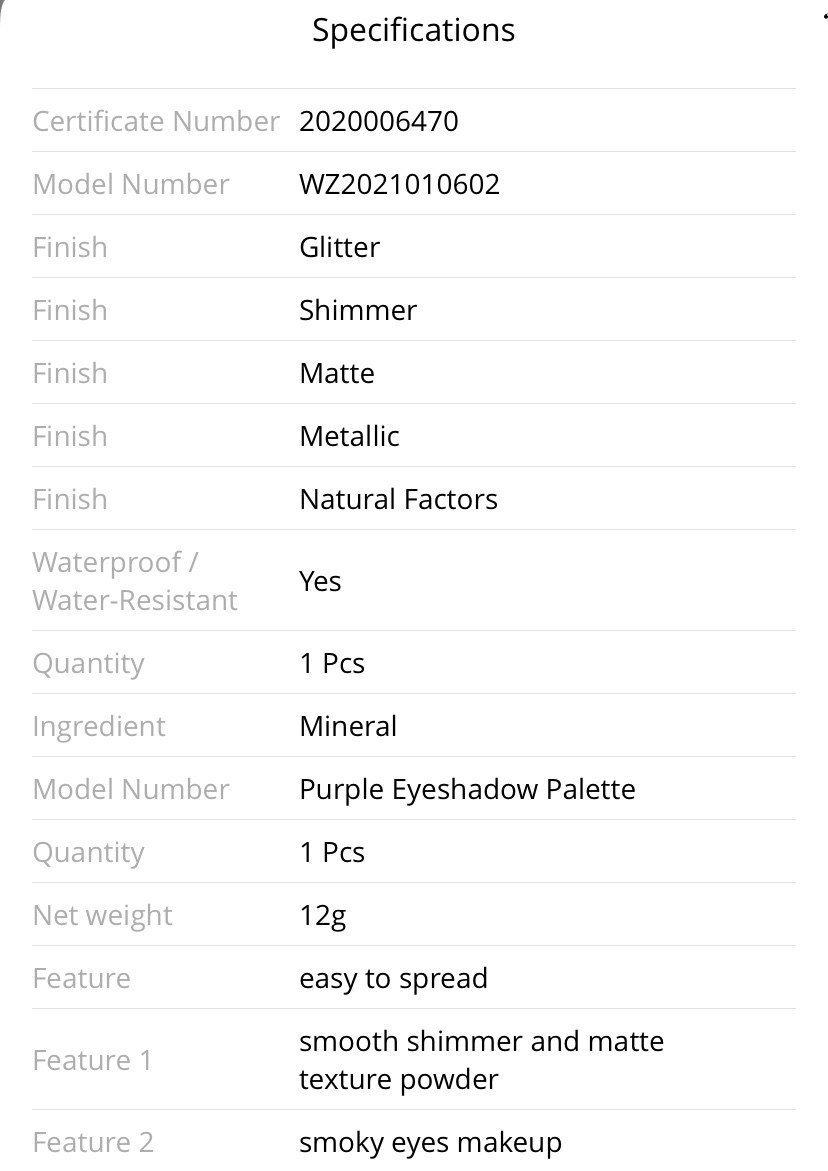Select the easy to spread feature
Image resolution: width=828 pixels, height=1171 pixels.
click(393, 978)
